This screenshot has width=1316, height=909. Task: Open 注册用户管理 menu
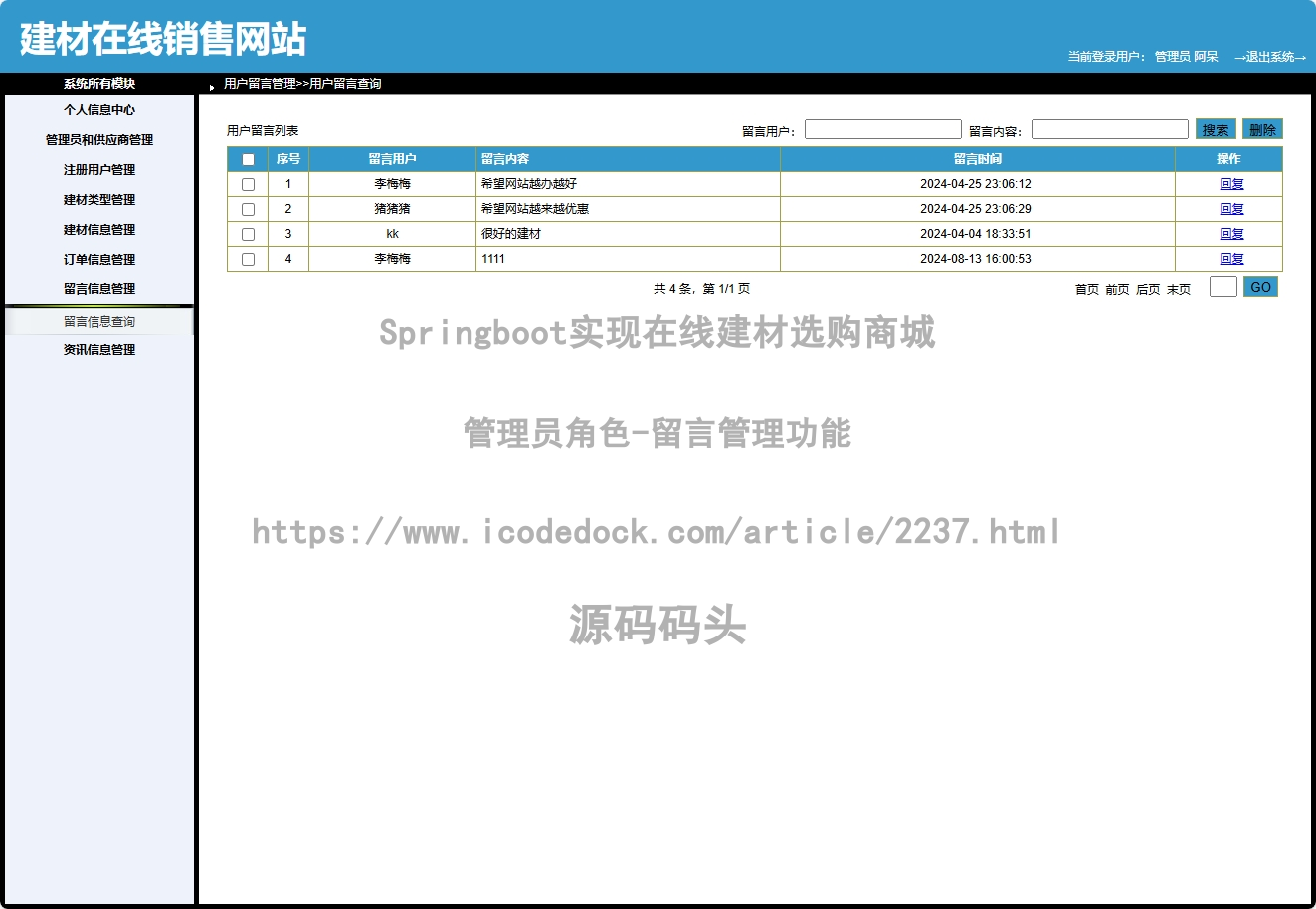coord(99,170)
